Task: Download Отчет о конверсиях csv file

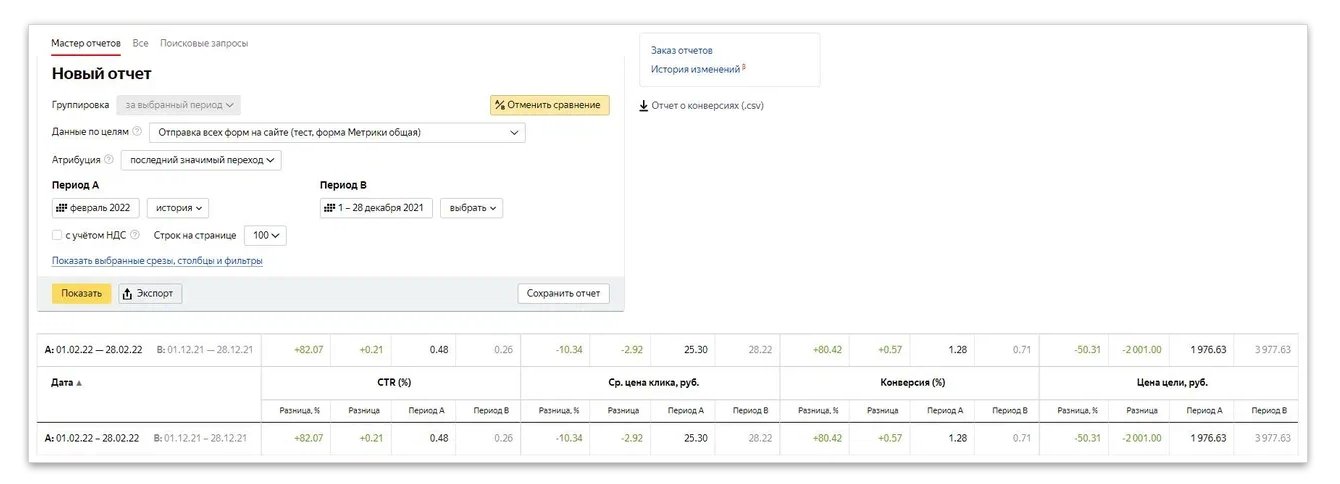Action: pyautogui.click(x=701, y=105)
